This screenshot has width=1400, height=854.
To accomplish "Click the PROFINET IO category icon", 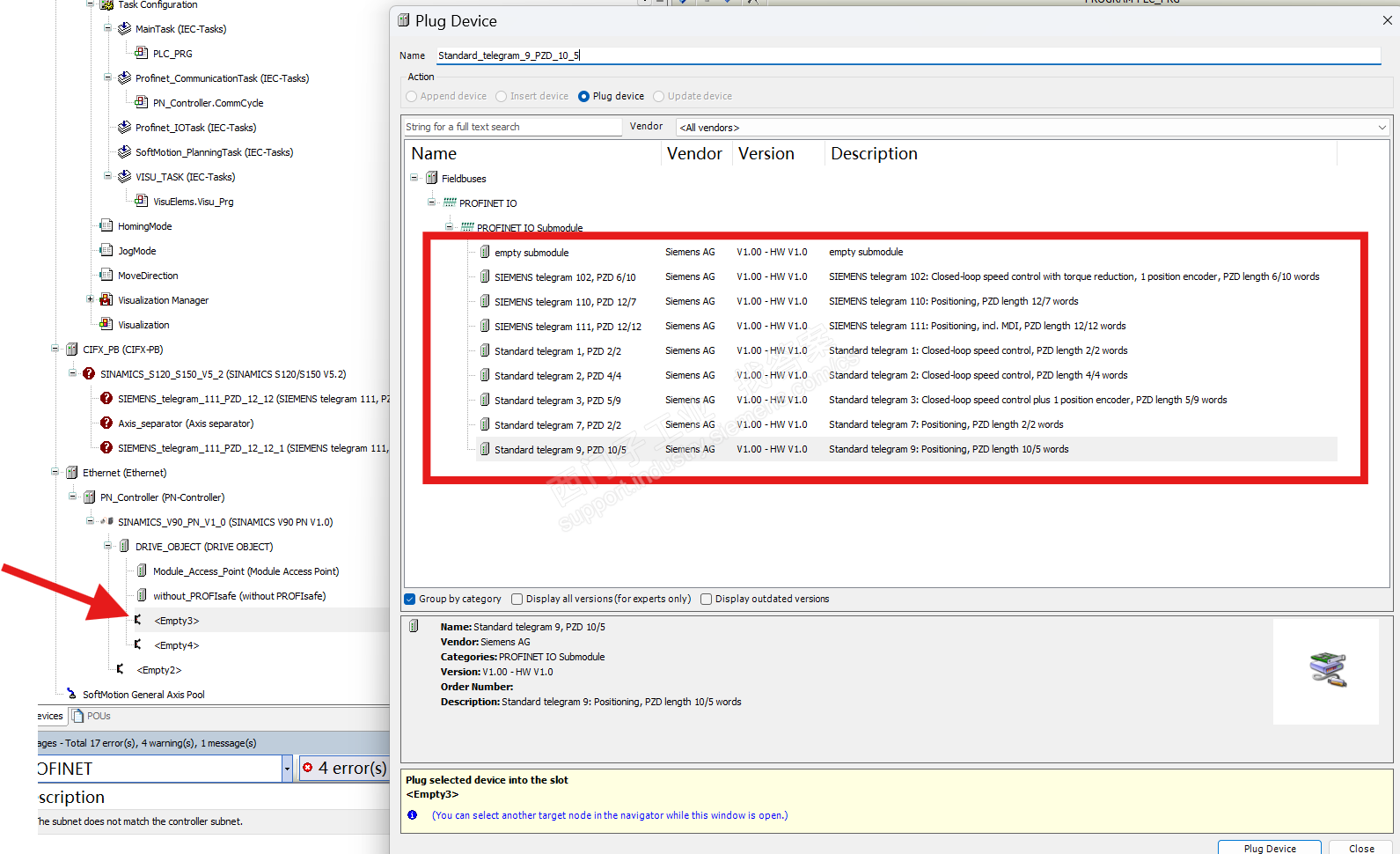I will (450, 203).
